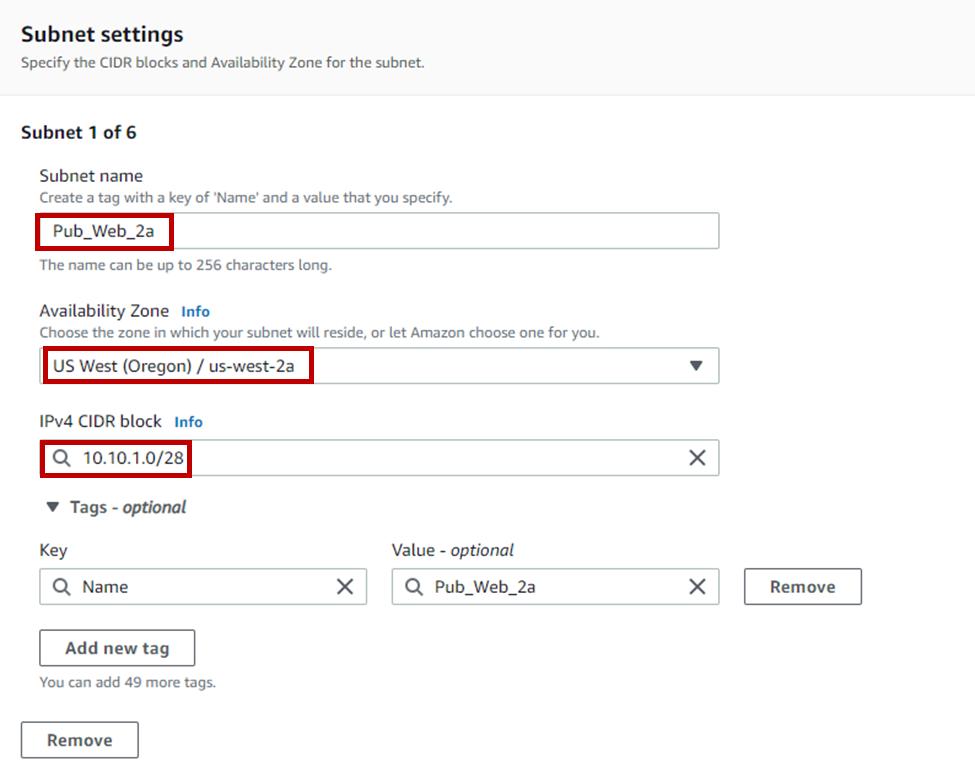The image size is (975, 778).
Task: Remove the Name tag row
Action: [803, 586]
